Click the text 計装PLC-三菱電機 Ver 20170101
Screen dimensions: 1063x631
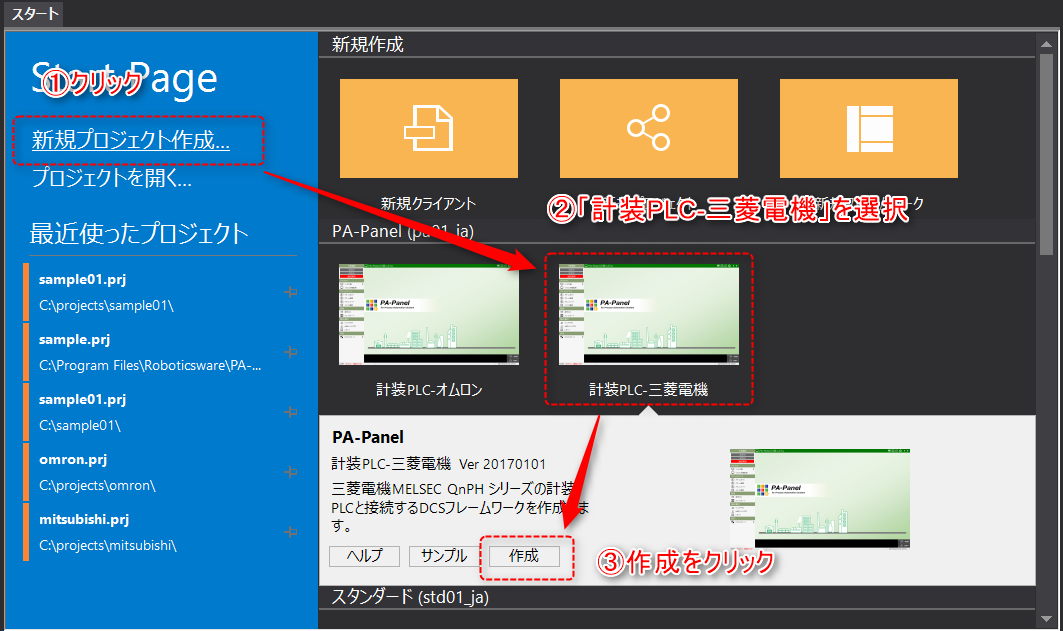click(x=439, y=464)
